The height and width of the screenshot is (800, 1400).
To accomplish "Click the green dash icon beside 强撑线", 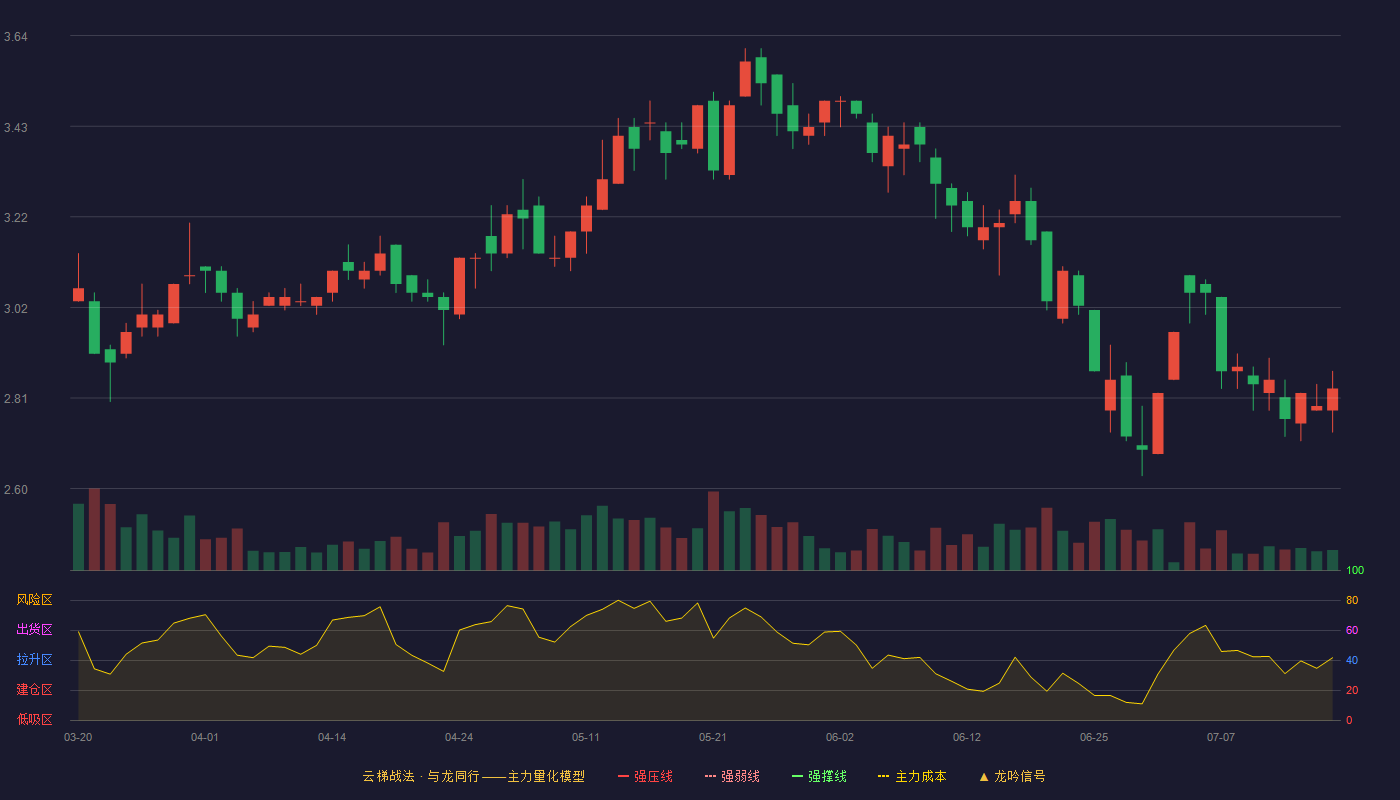I will click(x=798, y=776).
